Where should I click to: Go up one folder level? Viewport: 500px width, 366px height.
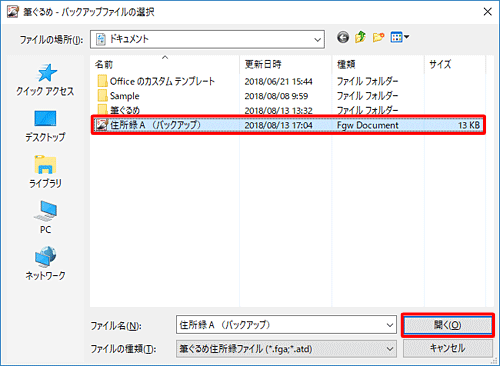(x=360, y=37)
